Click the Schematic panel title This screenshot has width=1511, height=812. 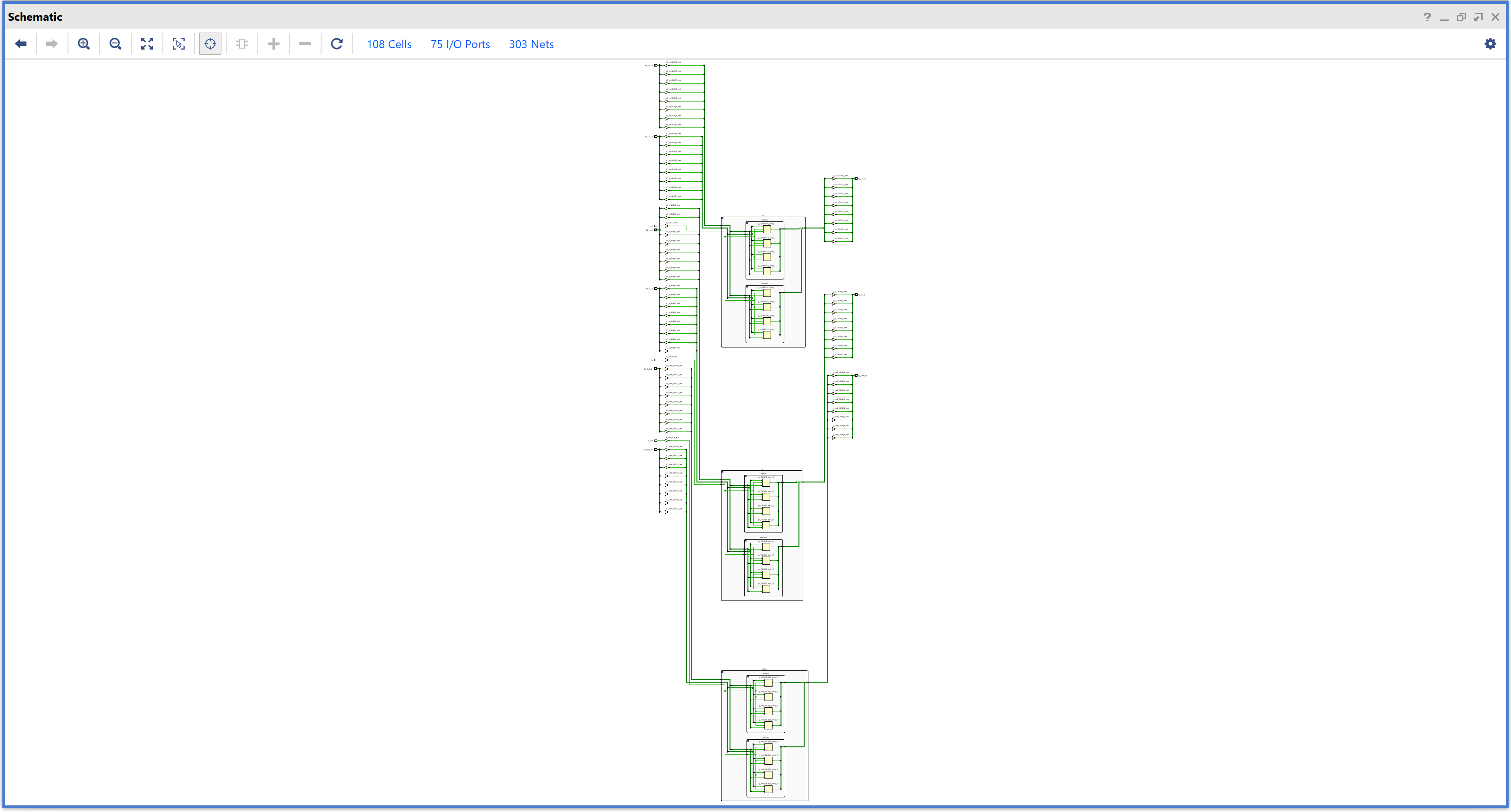(35, 17)
